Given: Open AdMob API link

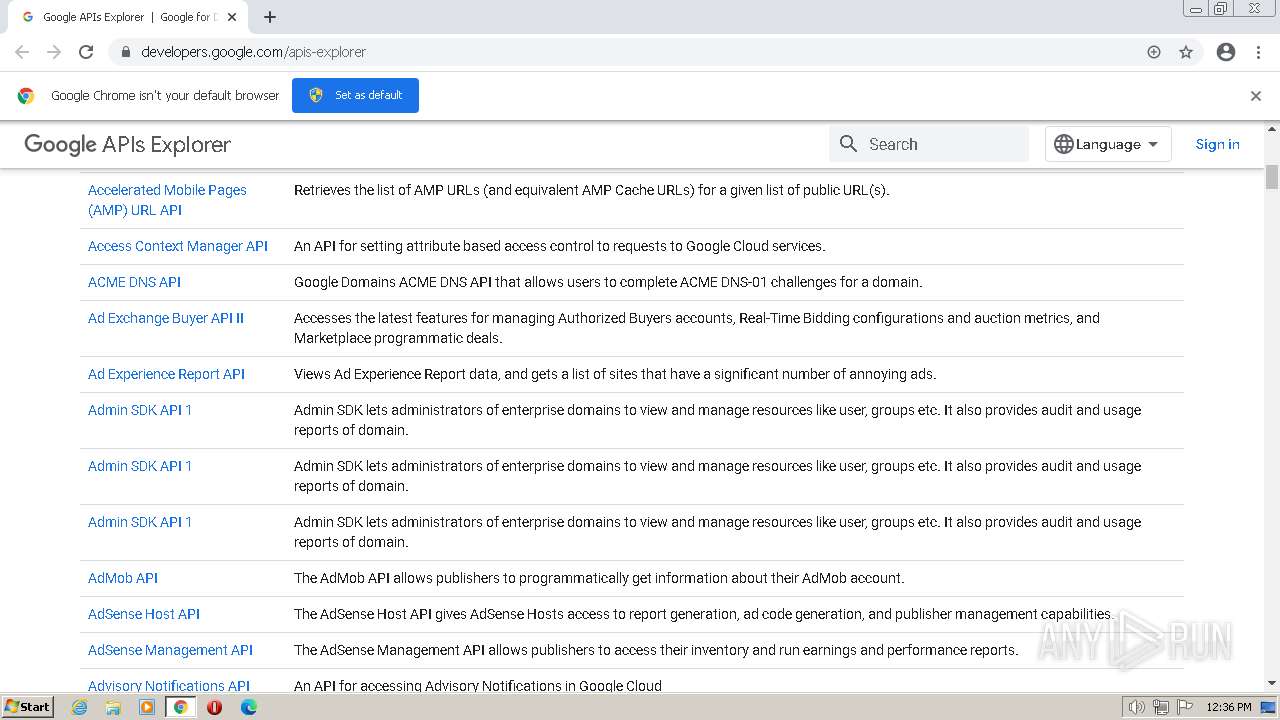Looking at the screenshot, I should (x=123, y=578).
